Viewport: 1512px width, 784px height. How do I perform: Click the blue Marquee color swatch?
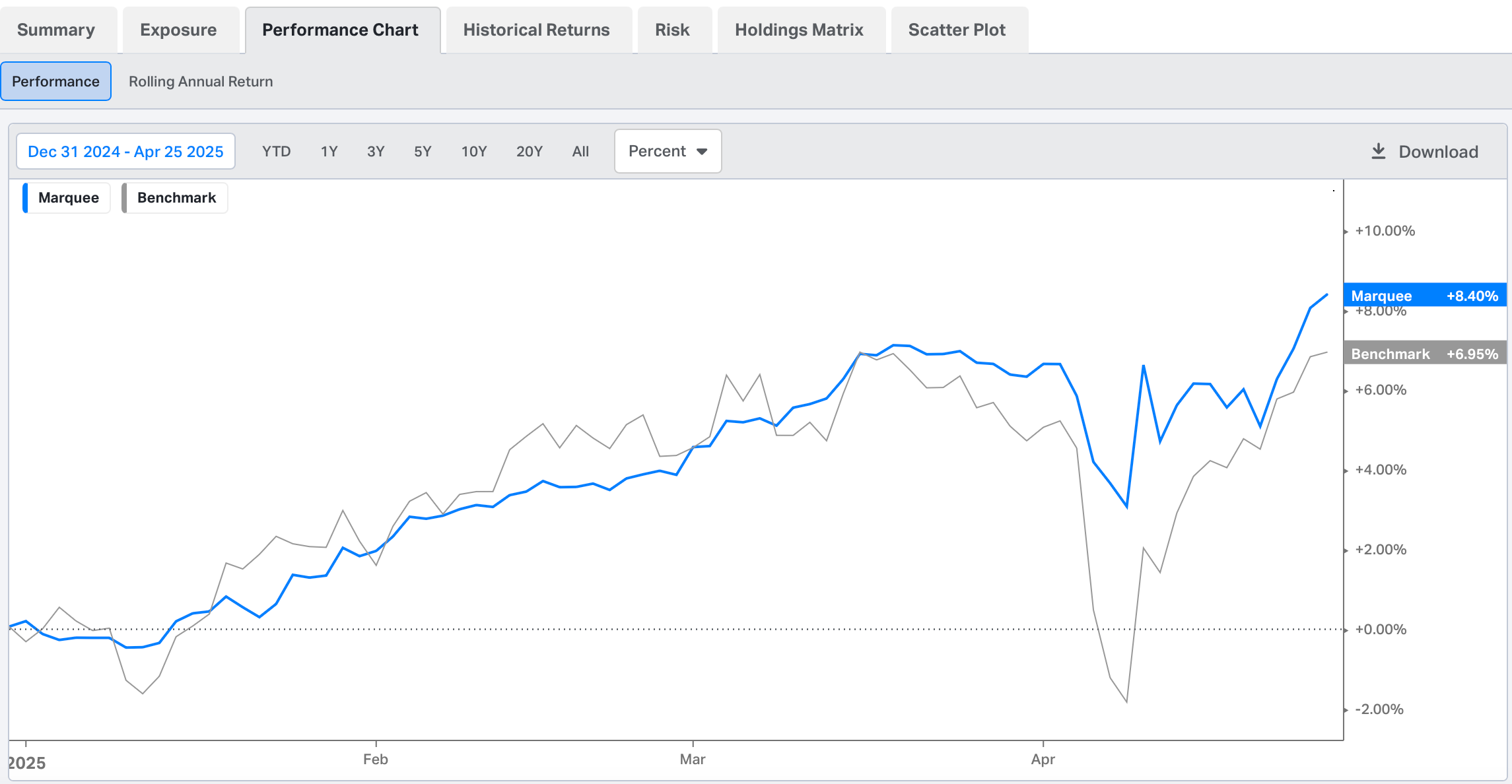click(25, 198)
